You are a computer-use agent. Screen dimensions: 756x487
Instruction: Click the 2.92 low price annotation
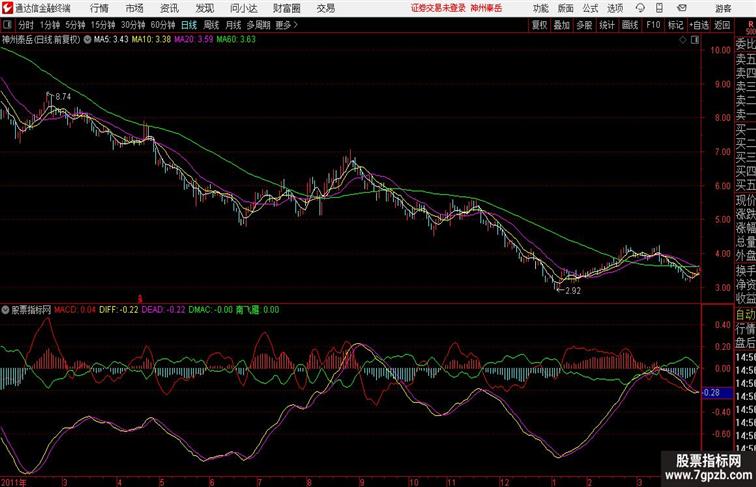click(x=573, y=291)
